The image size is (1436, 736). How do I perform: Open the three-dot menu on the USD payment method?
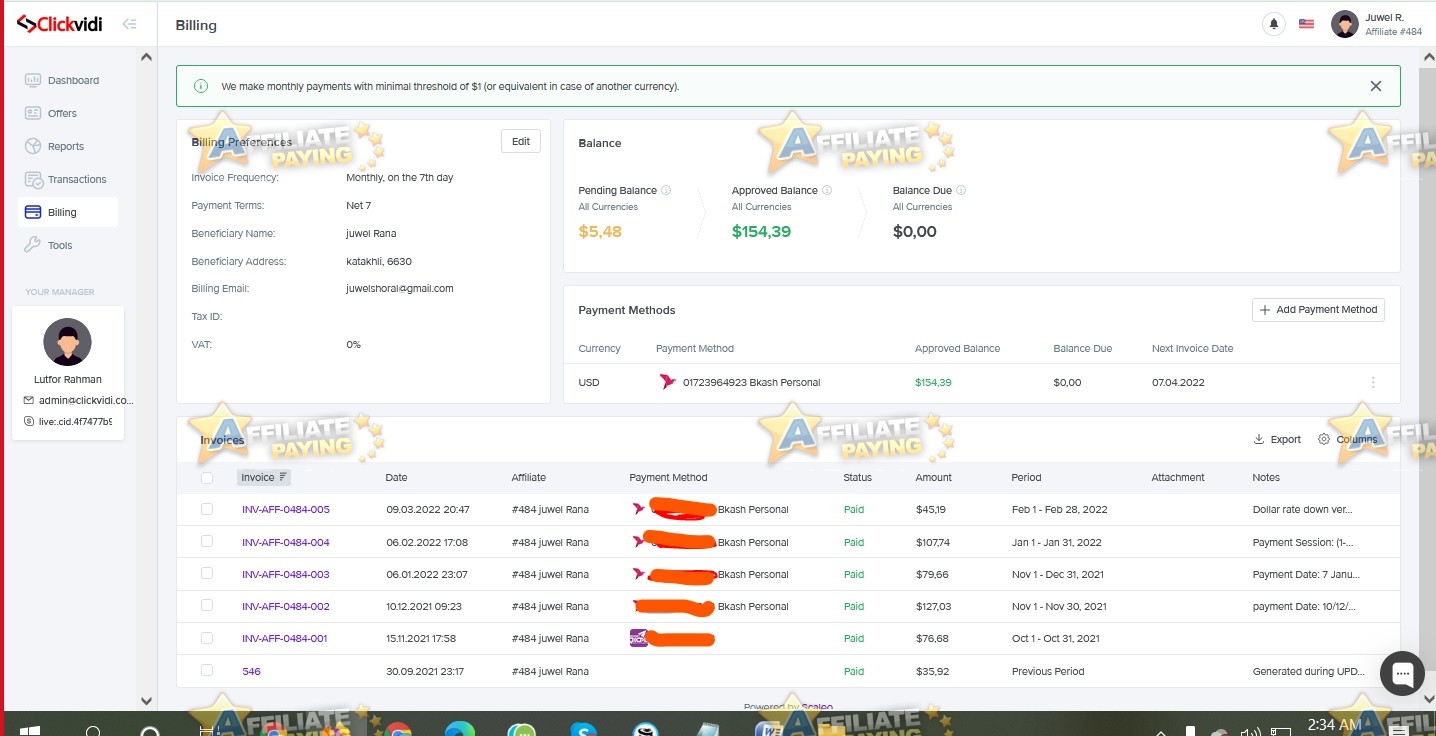(1373, 382)
